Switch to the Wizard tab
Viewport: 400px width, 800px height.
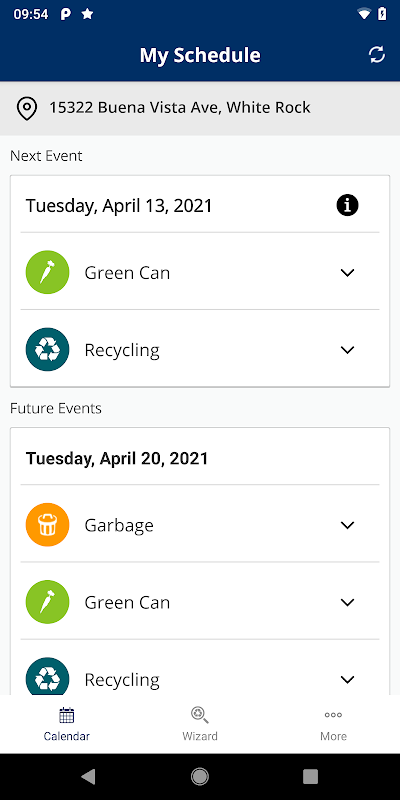pyautogui.click(x=200, y=724)
